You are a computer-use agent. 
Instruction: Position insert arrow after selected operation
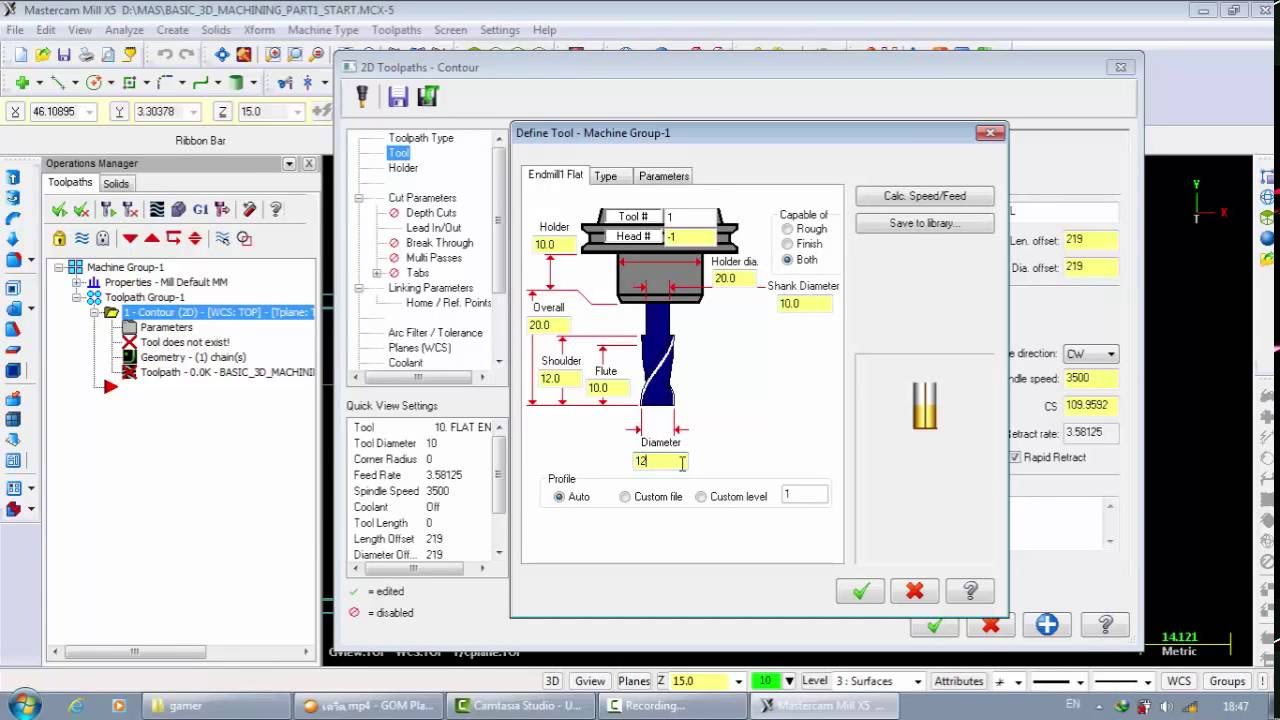pyautogui.click(x=174, y=238)
